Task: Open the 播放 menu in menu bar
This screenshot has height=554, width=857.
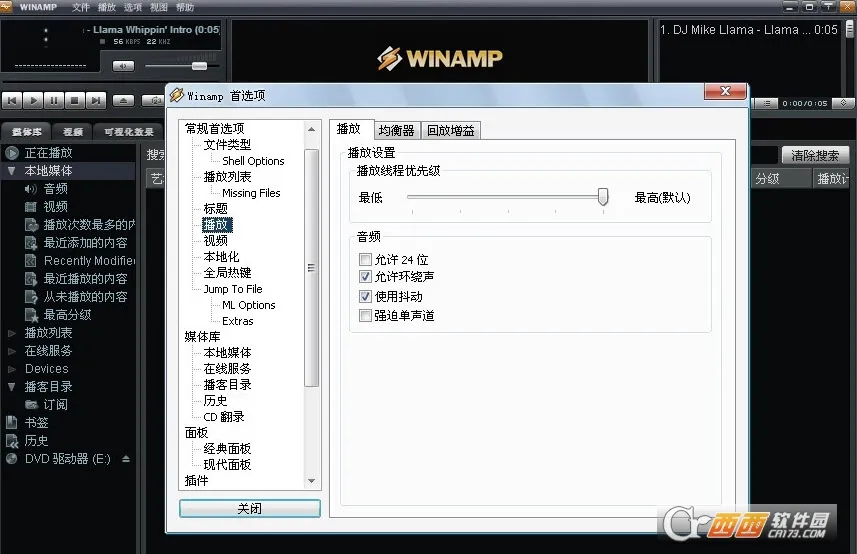Action: (x=107, y=7)
